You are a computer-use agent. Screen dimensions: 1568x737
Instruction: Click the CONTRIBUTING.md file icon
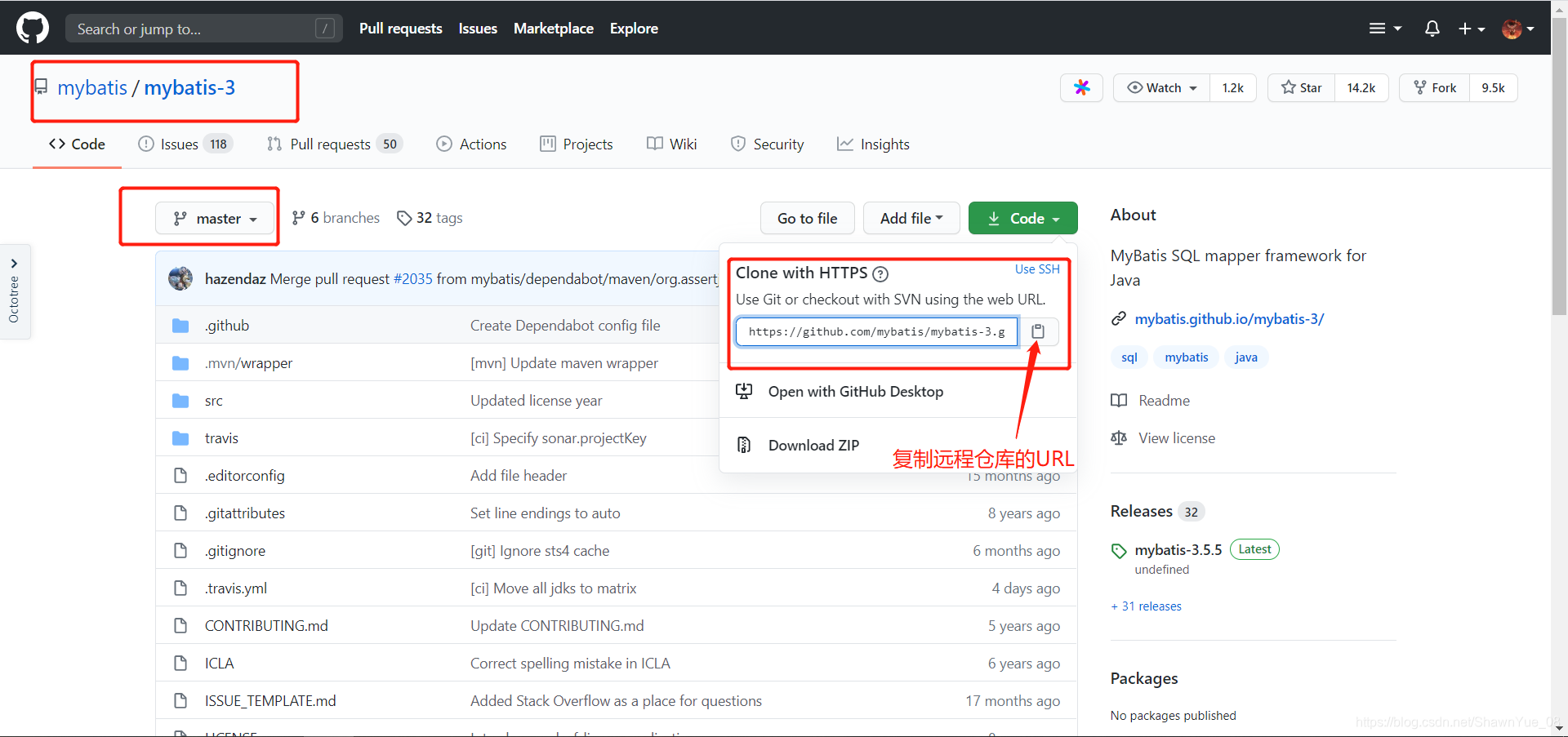(x=180, y=626)
